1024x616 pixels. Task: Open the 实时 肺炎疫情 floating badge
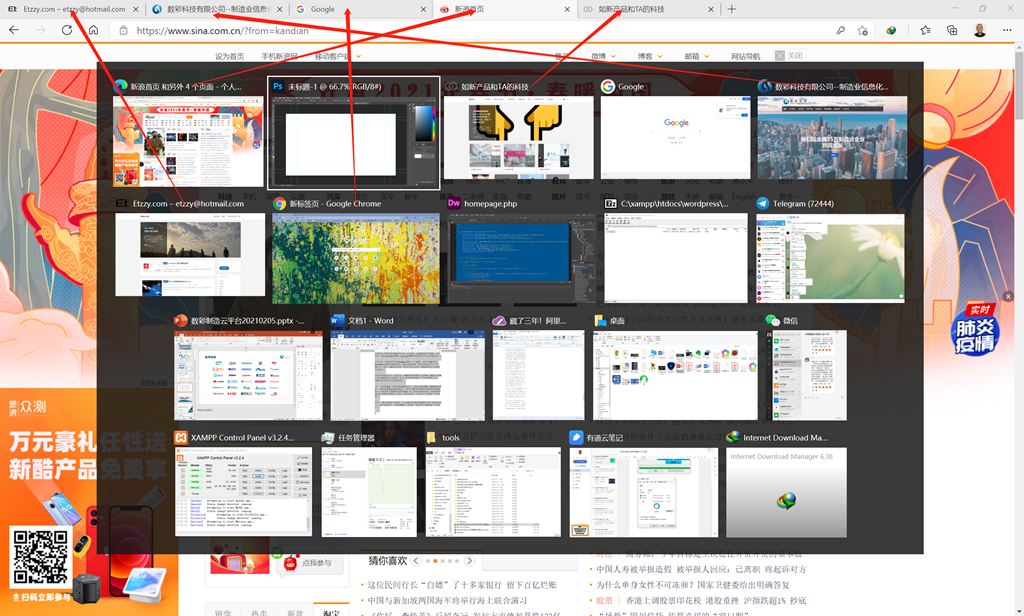(974, 330)
